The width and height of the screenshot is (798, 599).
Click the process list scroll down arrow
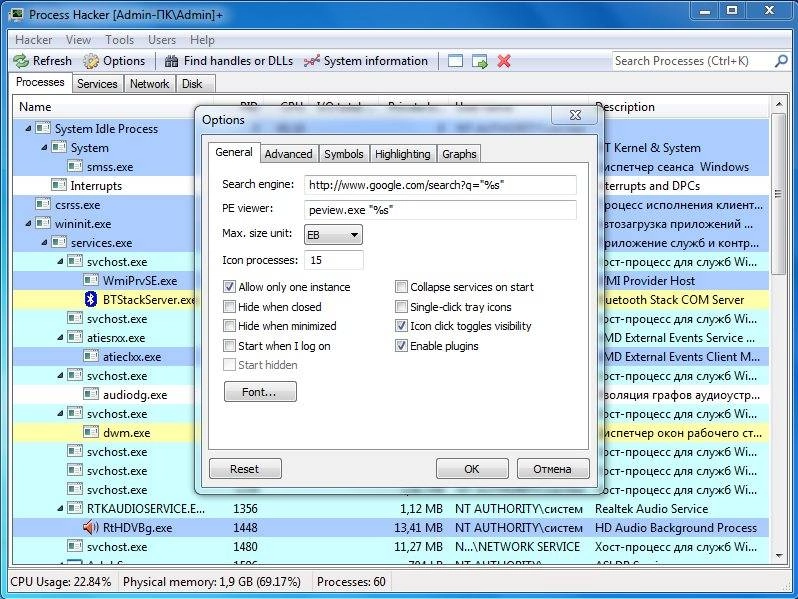(x=778, y=556)
